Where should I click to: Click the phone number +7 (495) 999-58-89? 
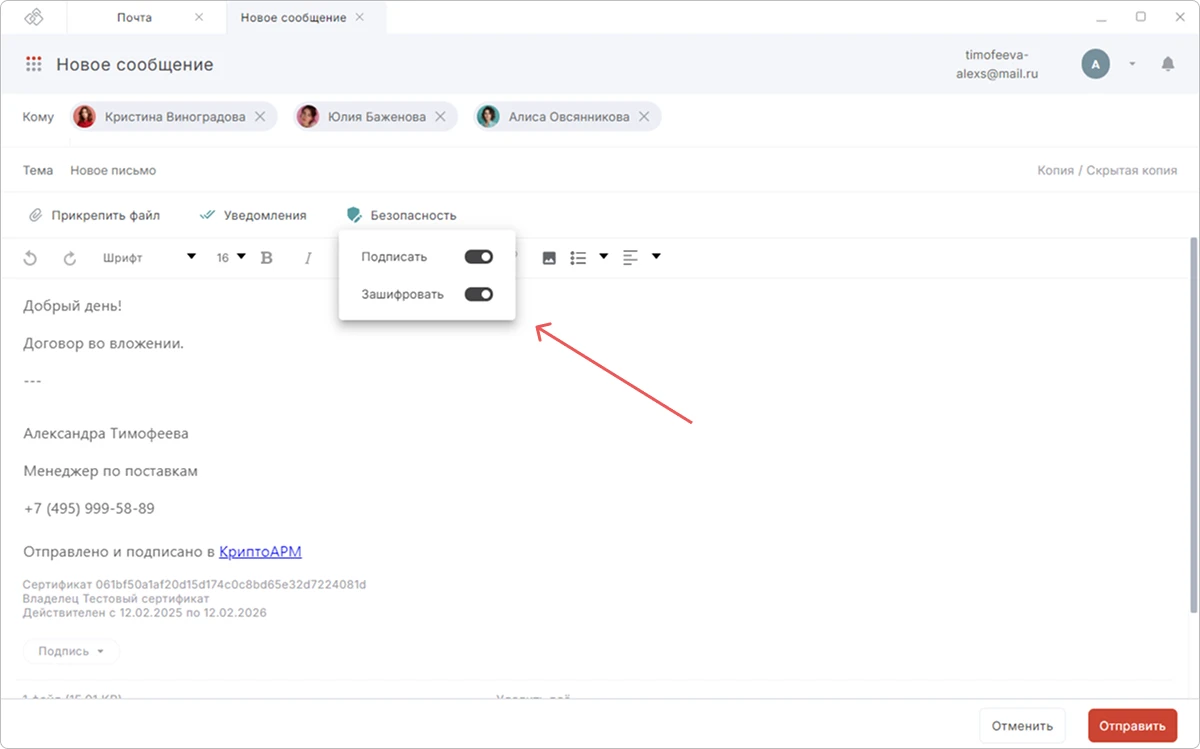coord(89,508)
